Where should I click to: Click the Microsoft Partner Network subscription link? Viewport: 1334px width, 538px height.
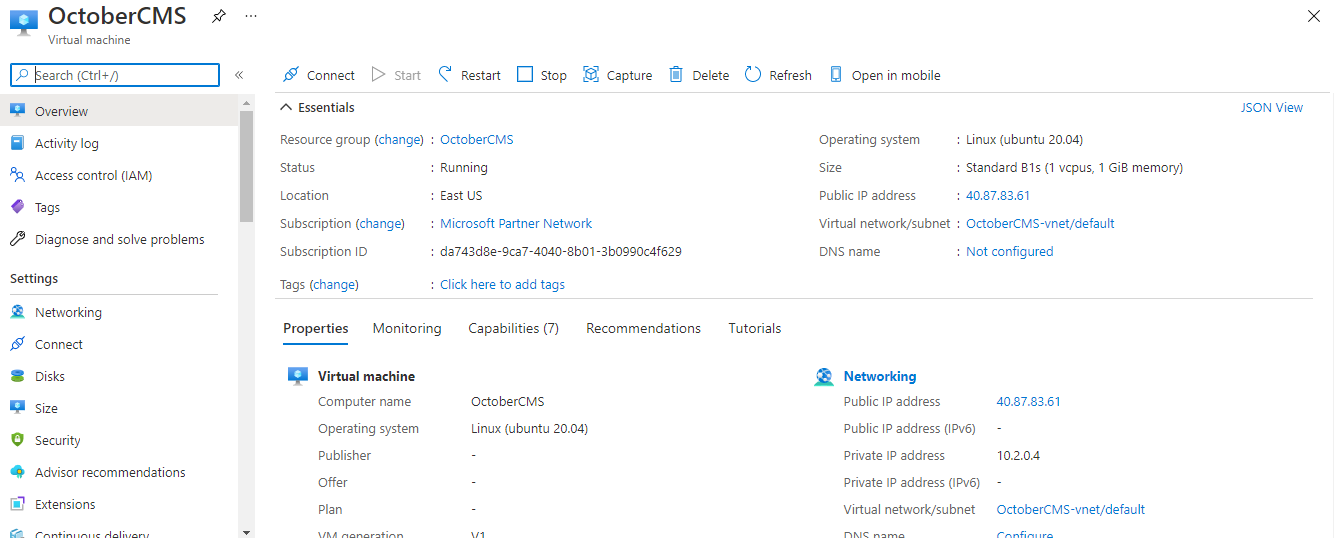[516, 223]
